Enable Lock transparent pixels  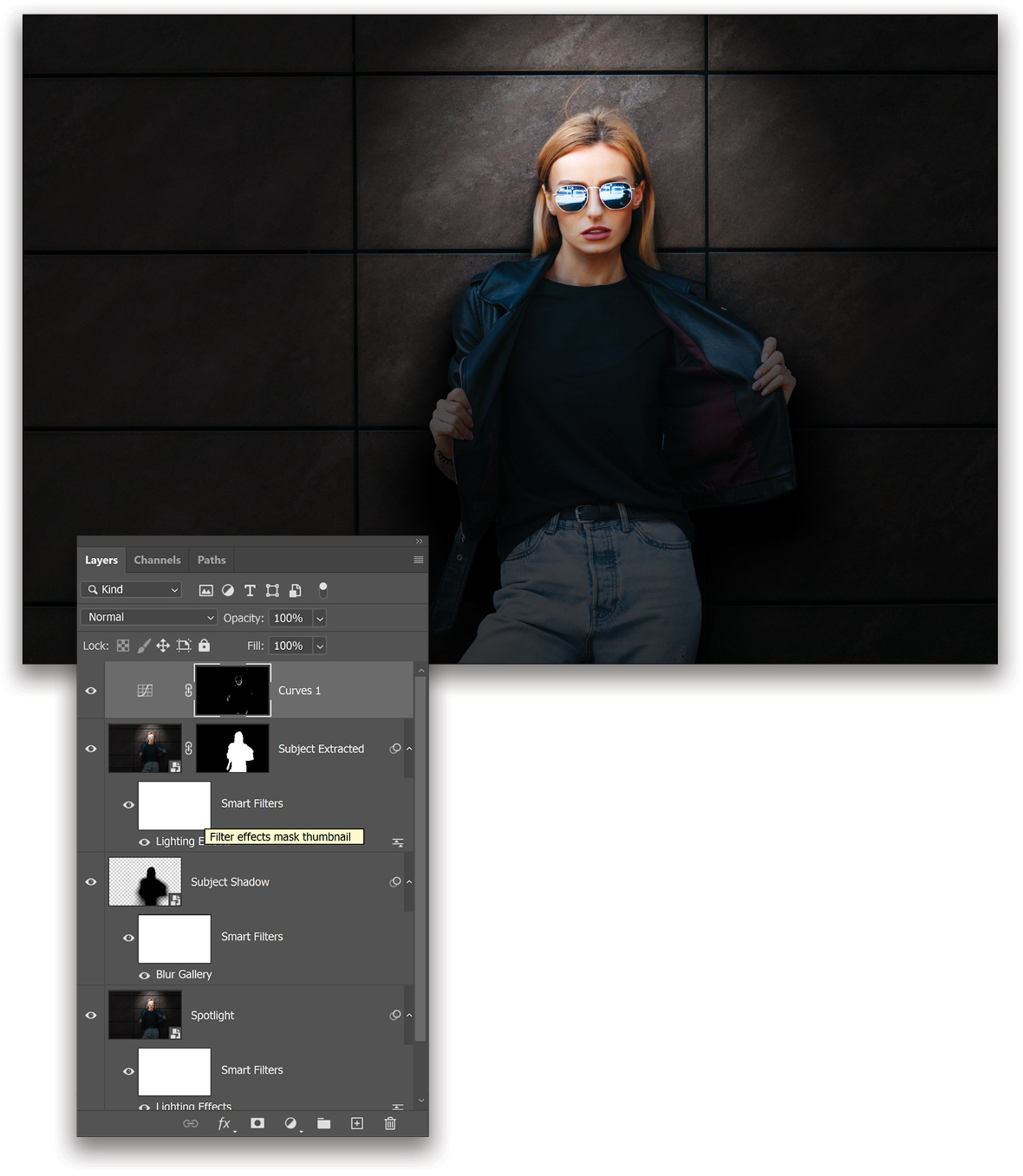pyautogui.click(x=122, y=646)
